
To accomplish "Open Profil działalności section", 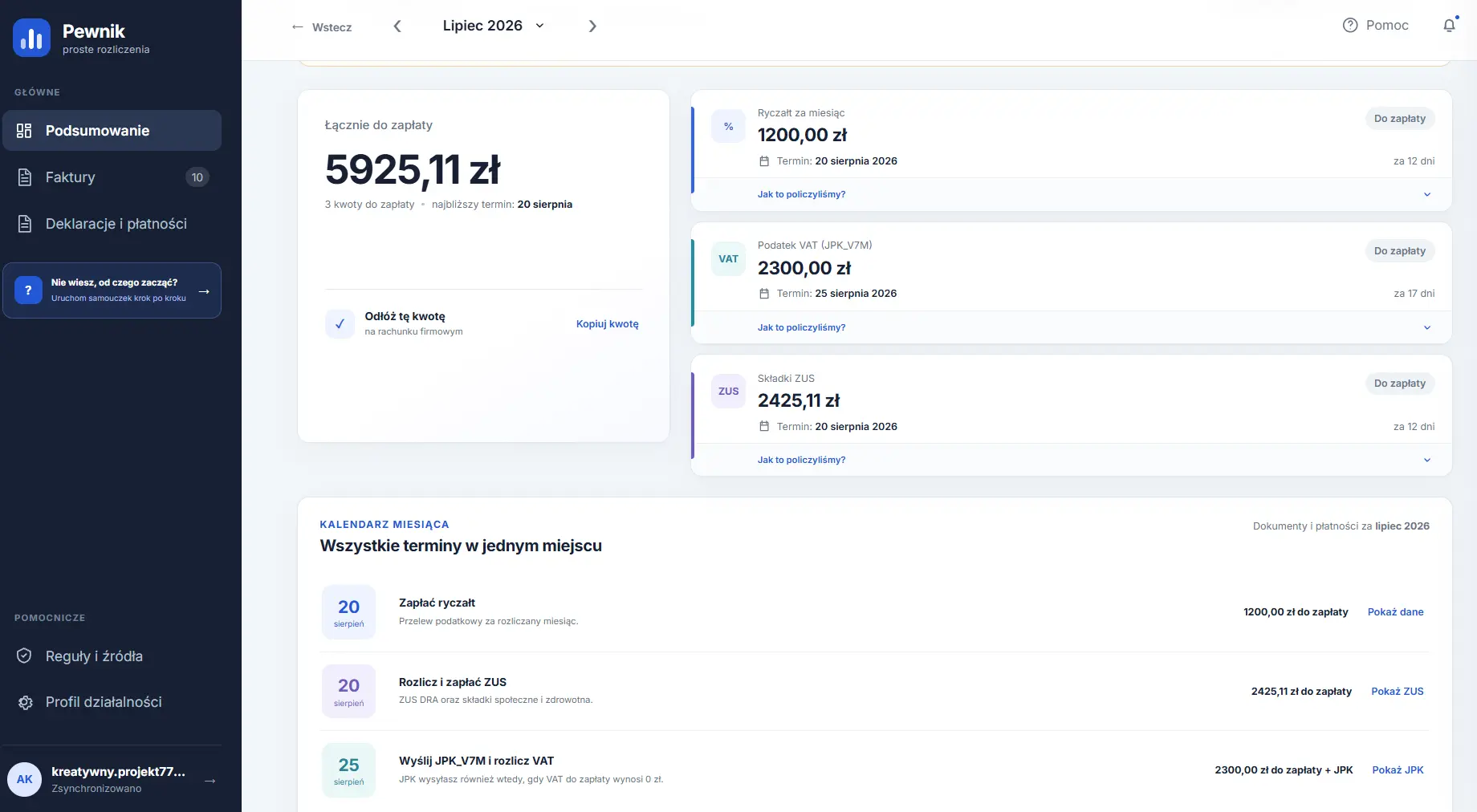I will 112,702.
